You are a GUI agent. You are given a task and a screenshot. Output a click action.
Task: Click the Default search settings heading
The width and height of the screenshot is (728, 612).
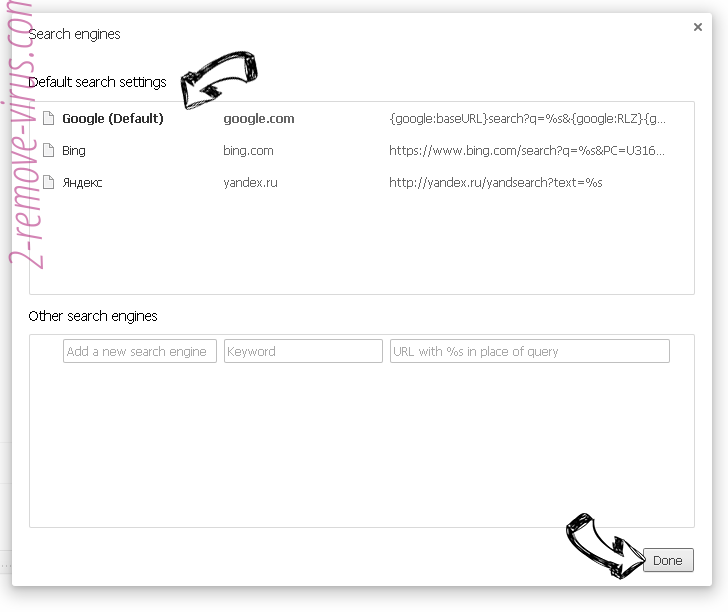(97, 82)
